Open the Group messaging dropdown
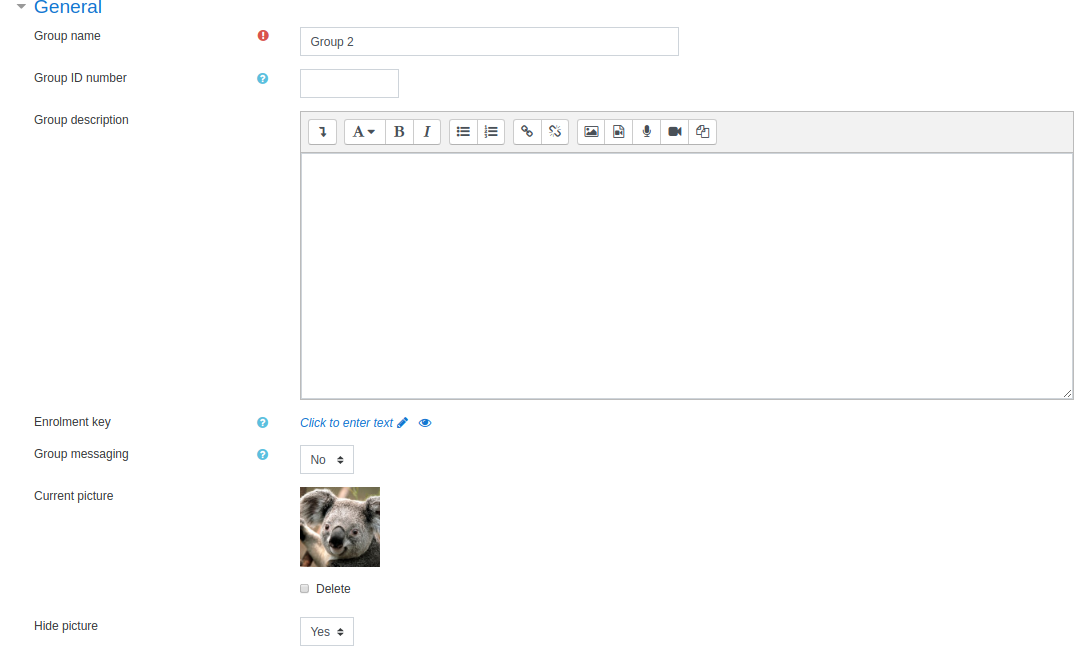Image resolution: width=1090 pixels, height=651 pixels. click(x=327, y=460)
